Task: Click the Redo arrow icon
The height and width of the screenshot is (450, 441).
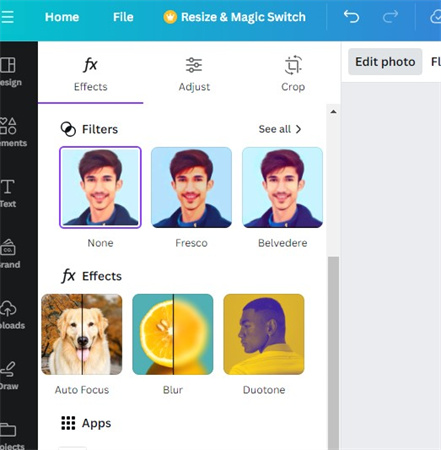Action: pos(390,16)
